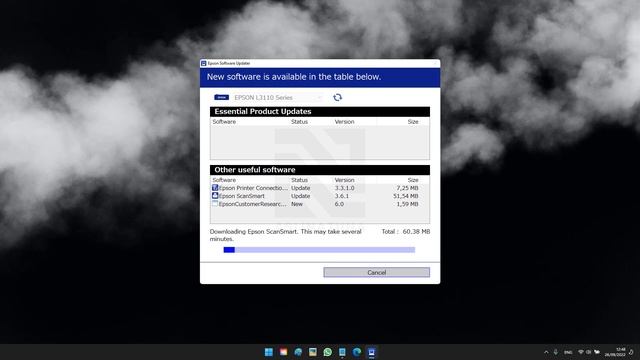Open the taskbar clock and date
This screenshot has width=640, height=360.
pos(615,352)
